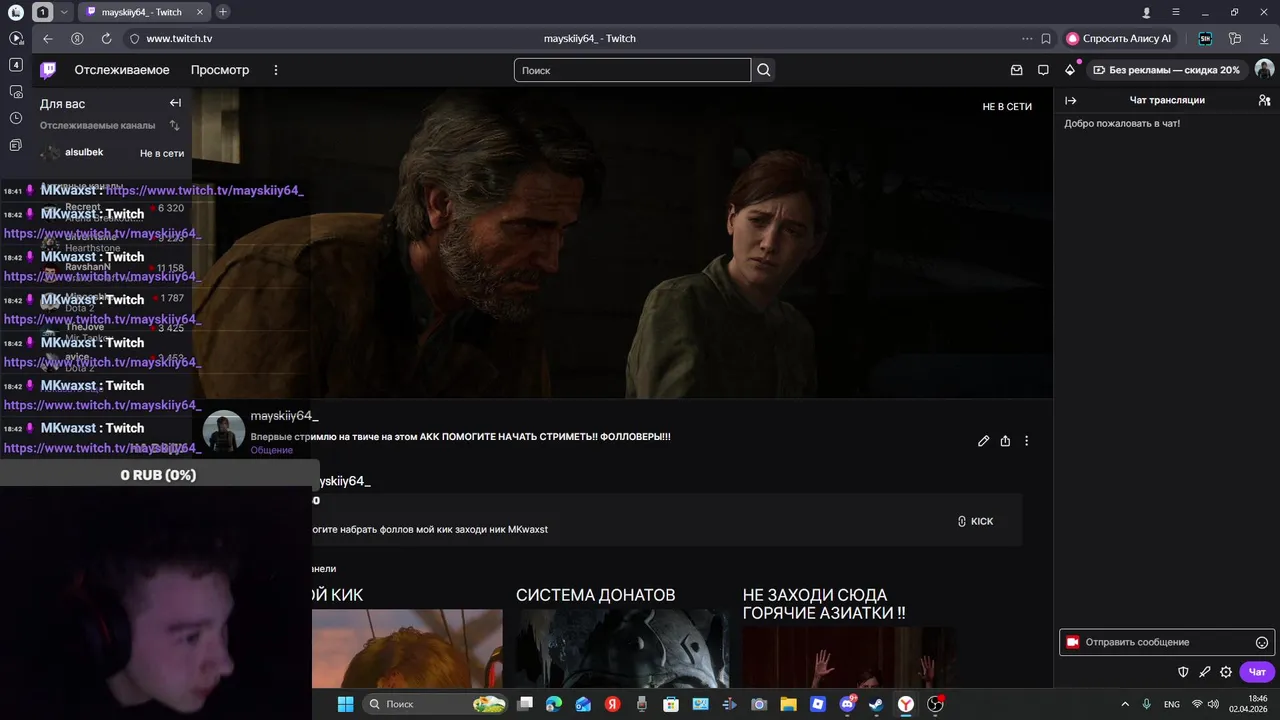Collapse the stream chat panel
This screenshot has width=1280, height=720.
click(x=1071, y=100)
